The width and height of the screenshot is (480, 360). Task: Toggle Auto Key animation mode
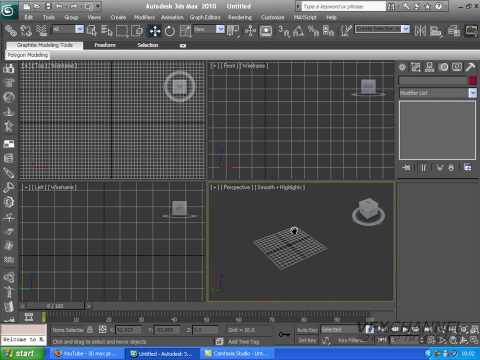tap(307, 330)
